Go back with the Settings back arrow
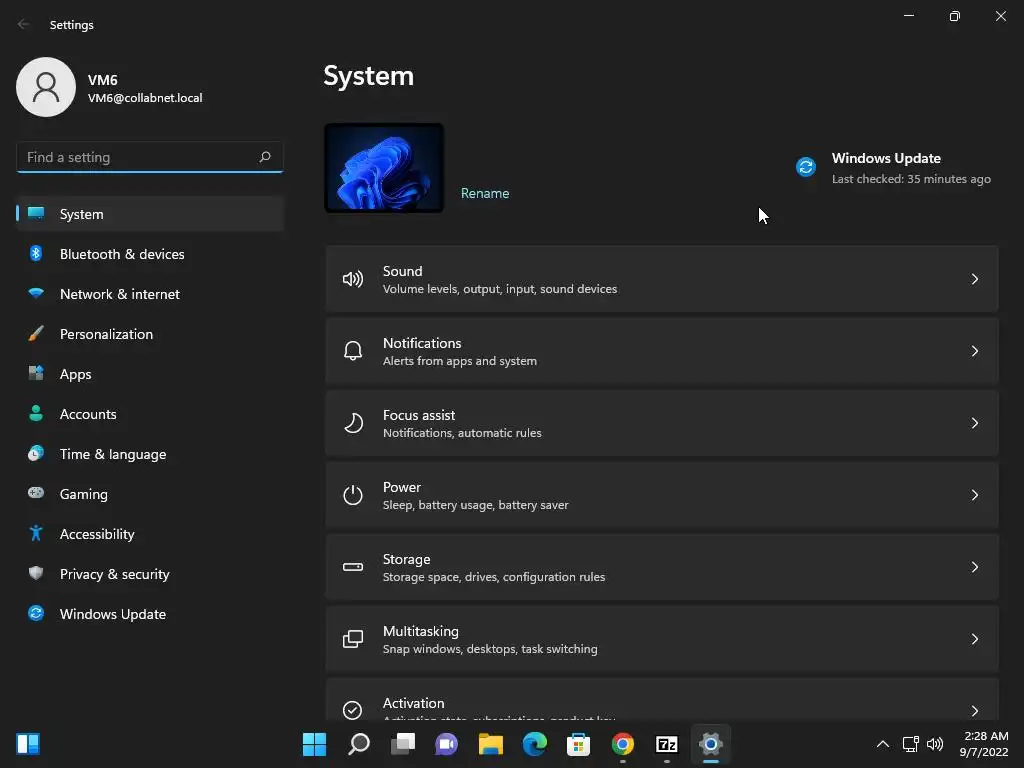The image size is (1024, 768). coord(24,24)
